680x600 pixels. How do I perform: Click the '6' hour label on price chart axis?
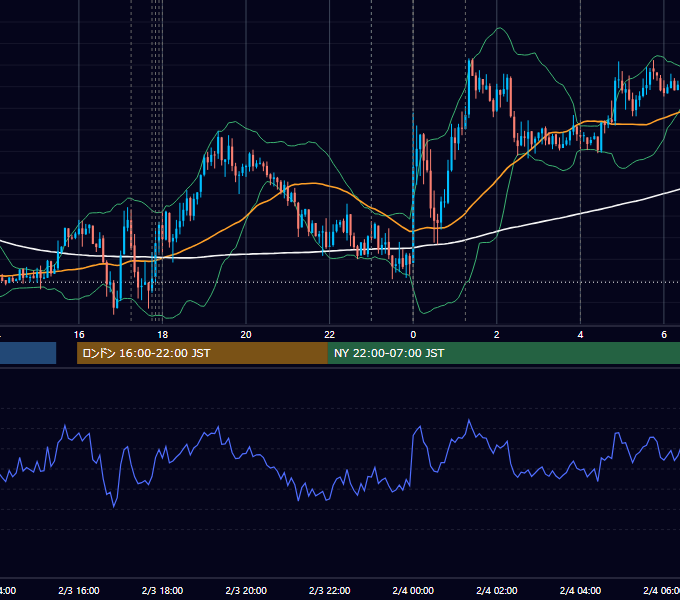point(664,335)
